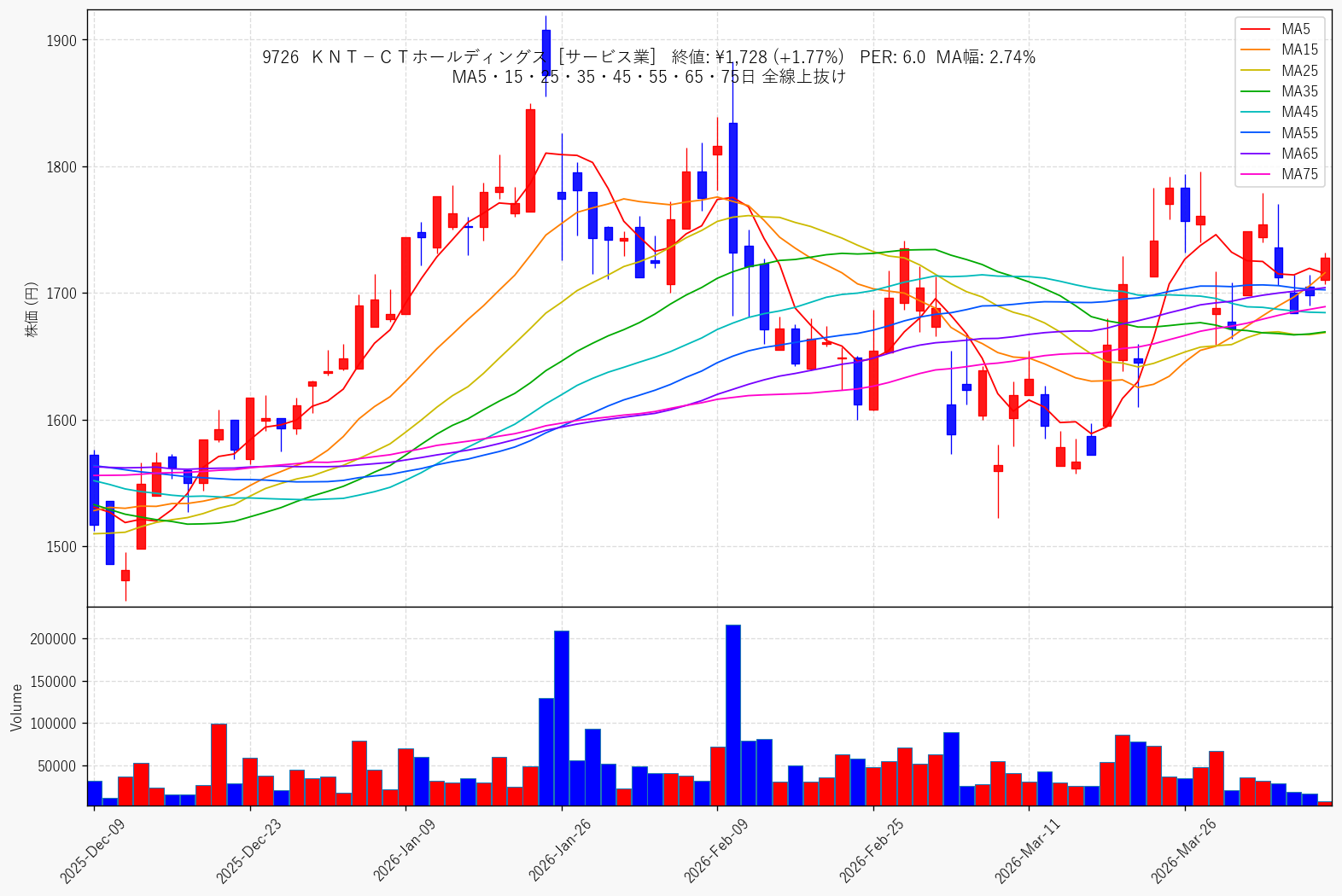The width and height of the screenshot is (1342, 896).
Task: Click the MA65 legend entry
Action: click(x=1278, y=154)
